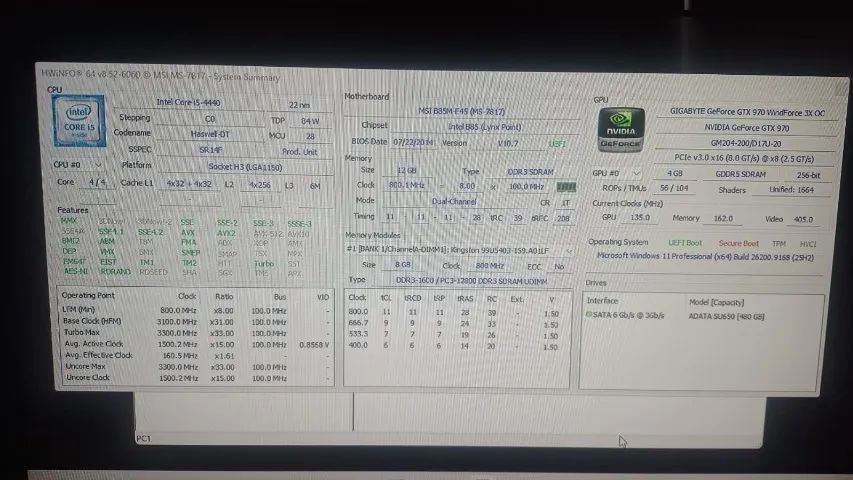Viewport: 853px width, 480px height.
Task: Click the MSI B85M-E45 (MS-7817) motherboard field
Action: [461, 111]
